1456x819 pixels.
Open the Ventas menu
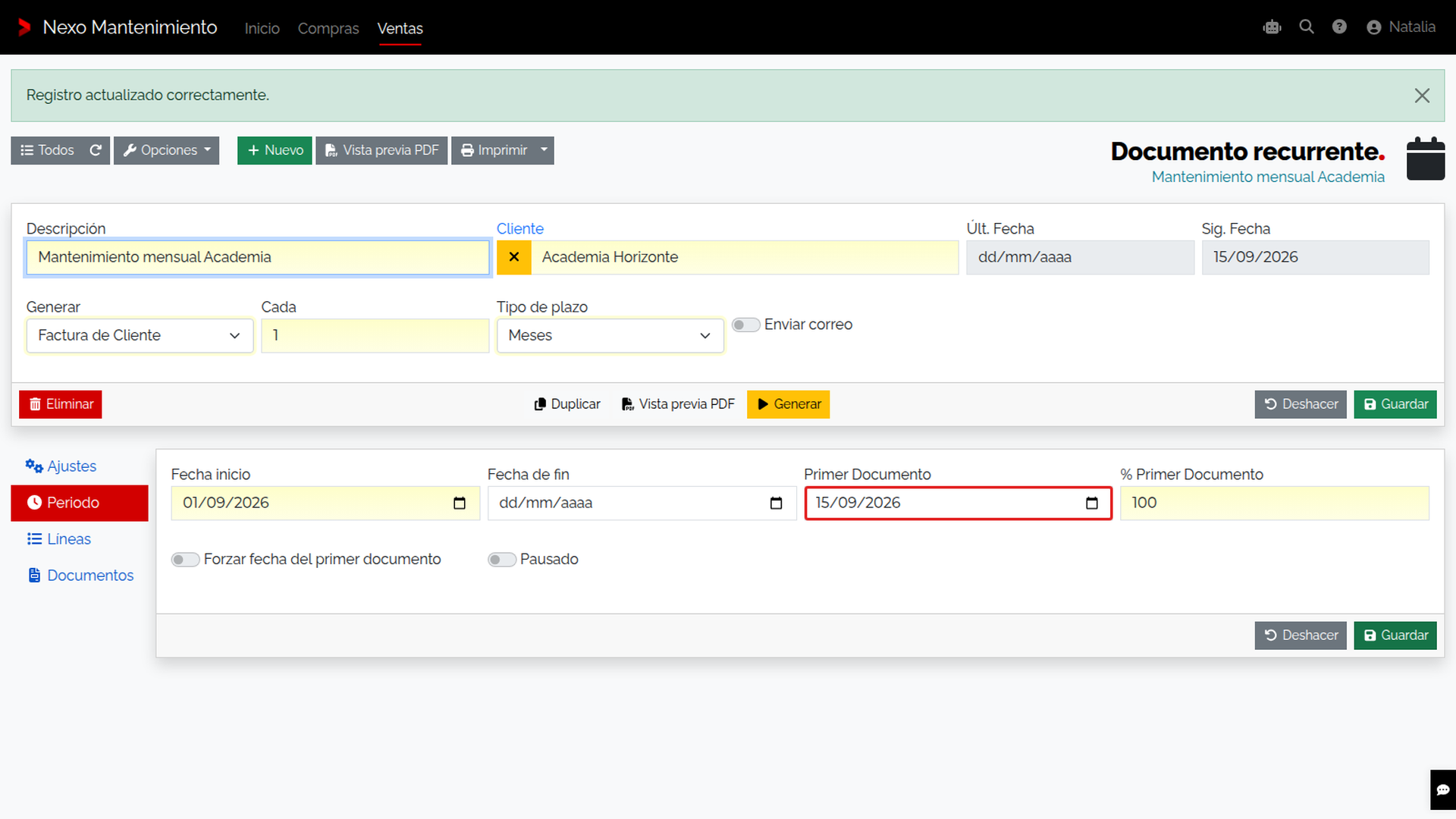(400, 28)
